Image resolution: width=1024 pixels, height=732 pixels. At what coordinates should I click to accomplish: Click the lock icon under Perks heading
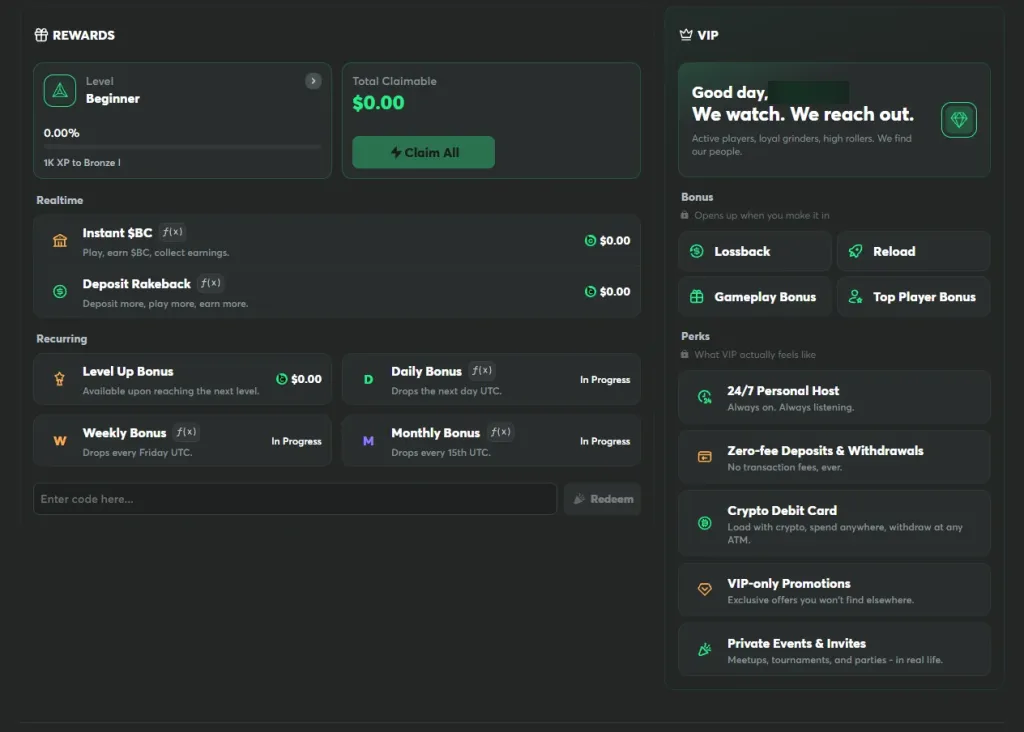point(684,354)
